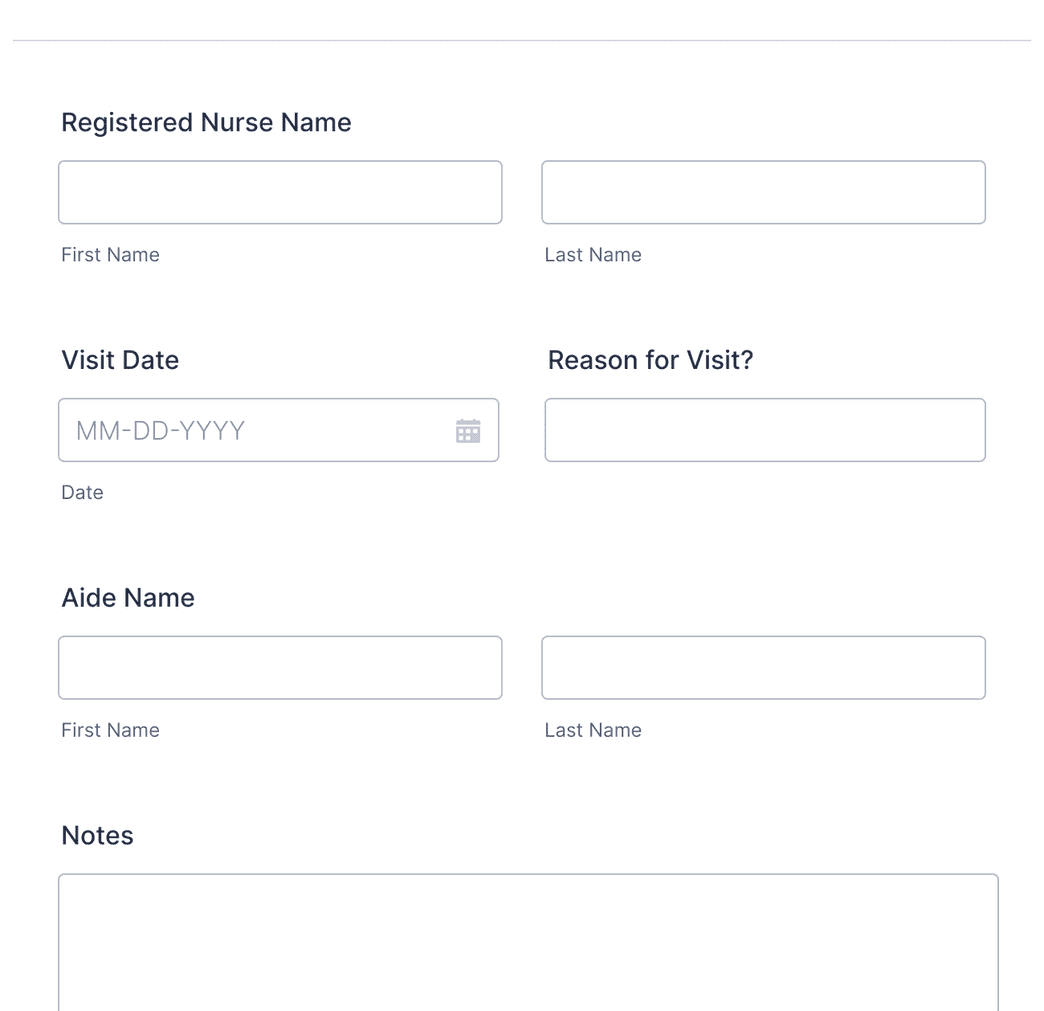Viewport: 1044px width, 1011px height.
Task: Click the First Name caption under nurse field
Action: click(110, 254)
